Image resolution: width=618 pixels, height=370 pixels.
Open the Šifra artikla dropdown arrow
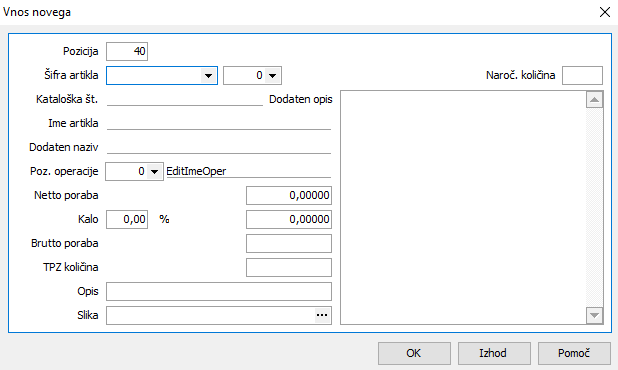pos(208,75)
